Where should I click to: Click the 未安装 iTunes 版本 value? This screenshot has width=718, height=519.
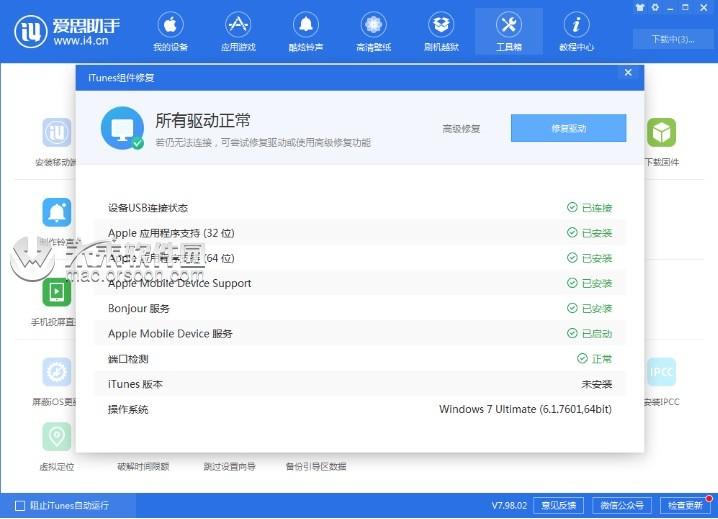(x=597, y=384)
